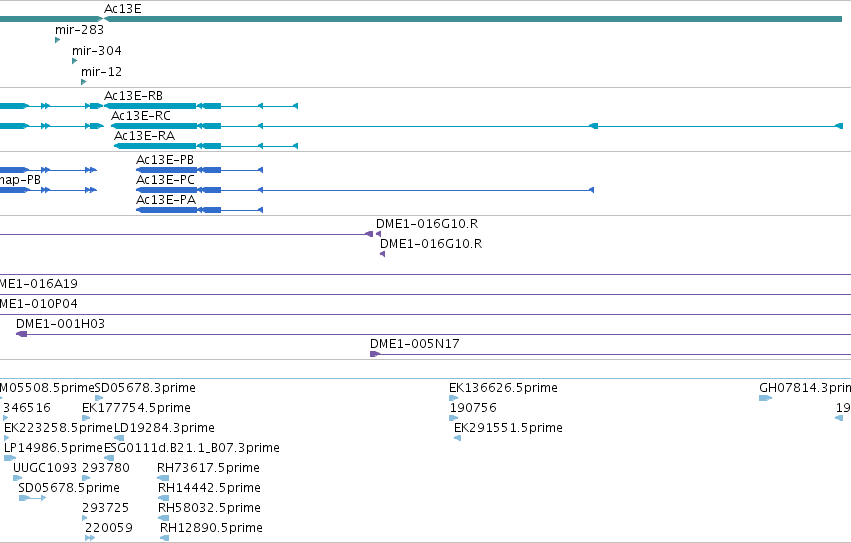Screen dimensions: 851x543
Task: Select the Ac13E-RA transcript label
Action: [144, 136]
